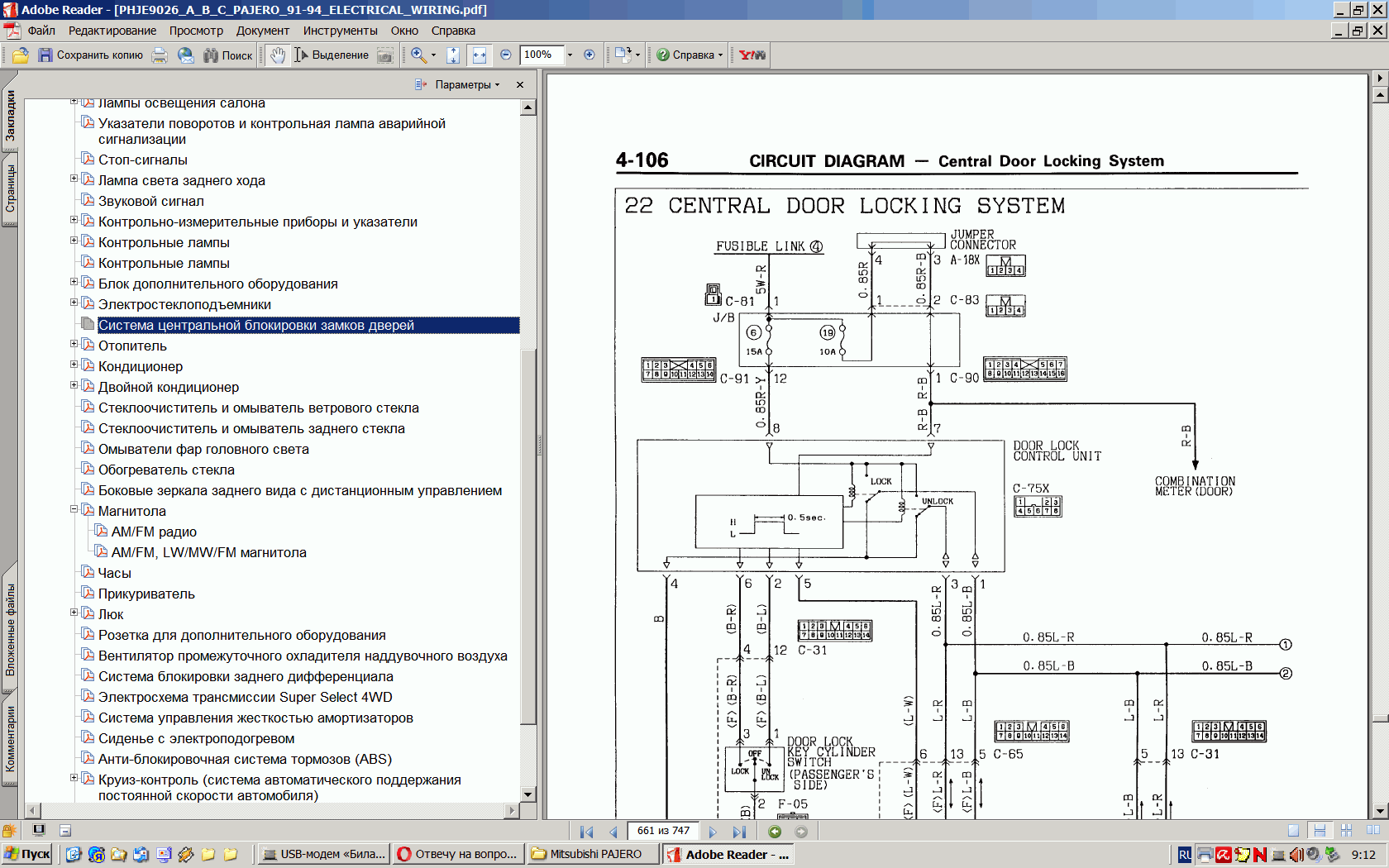This screenshot has height=868, width=1389.
Task: Click the green previous view arrow
Action: click(x=775, y=832)
